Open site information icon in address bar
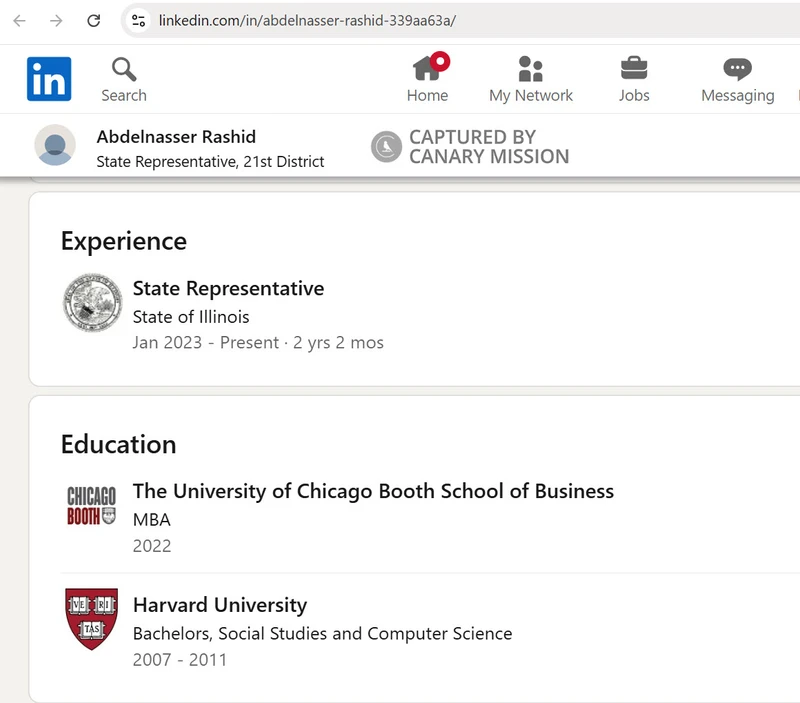This screenshot has height=703, width=800. point(138,20)
